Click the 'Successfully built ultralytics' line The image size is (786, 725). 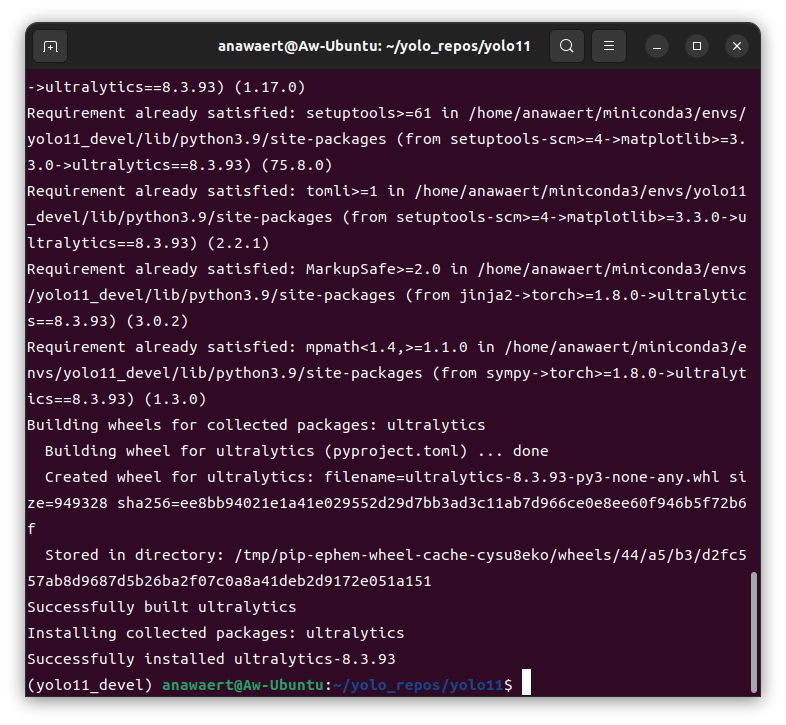pos(161,607)
